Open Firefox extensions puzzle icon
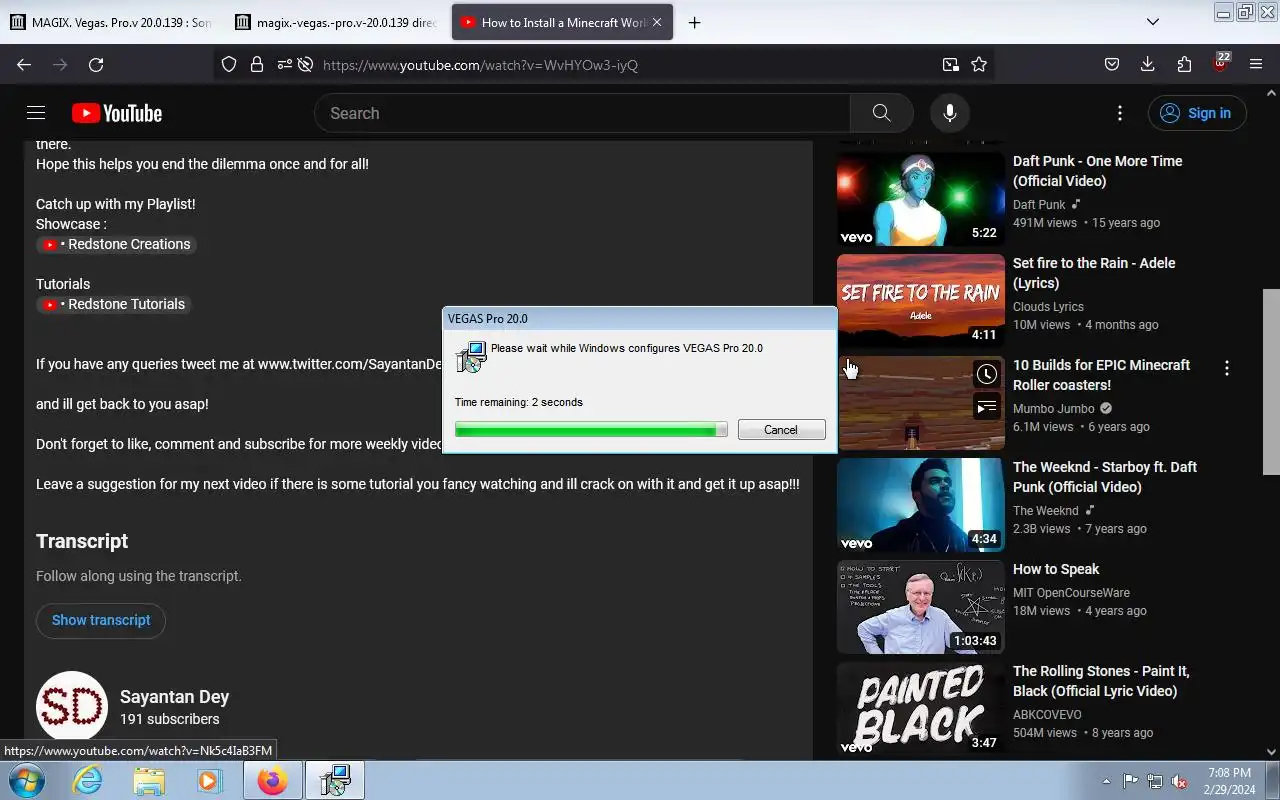 pos(1184,64)
